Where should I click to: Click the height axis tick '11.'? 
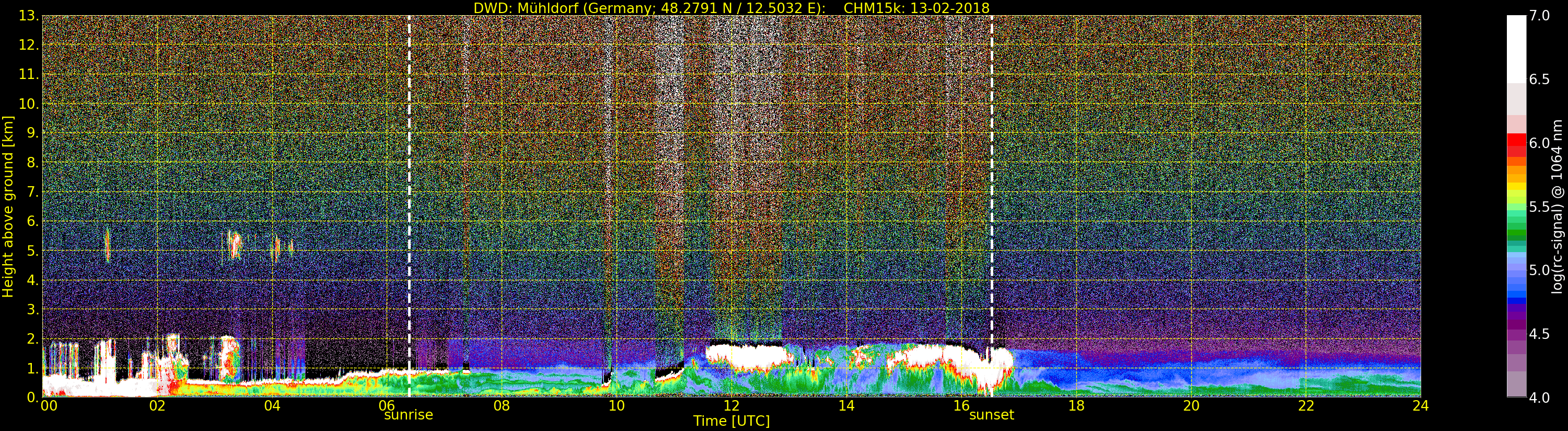tap(29, 74)
